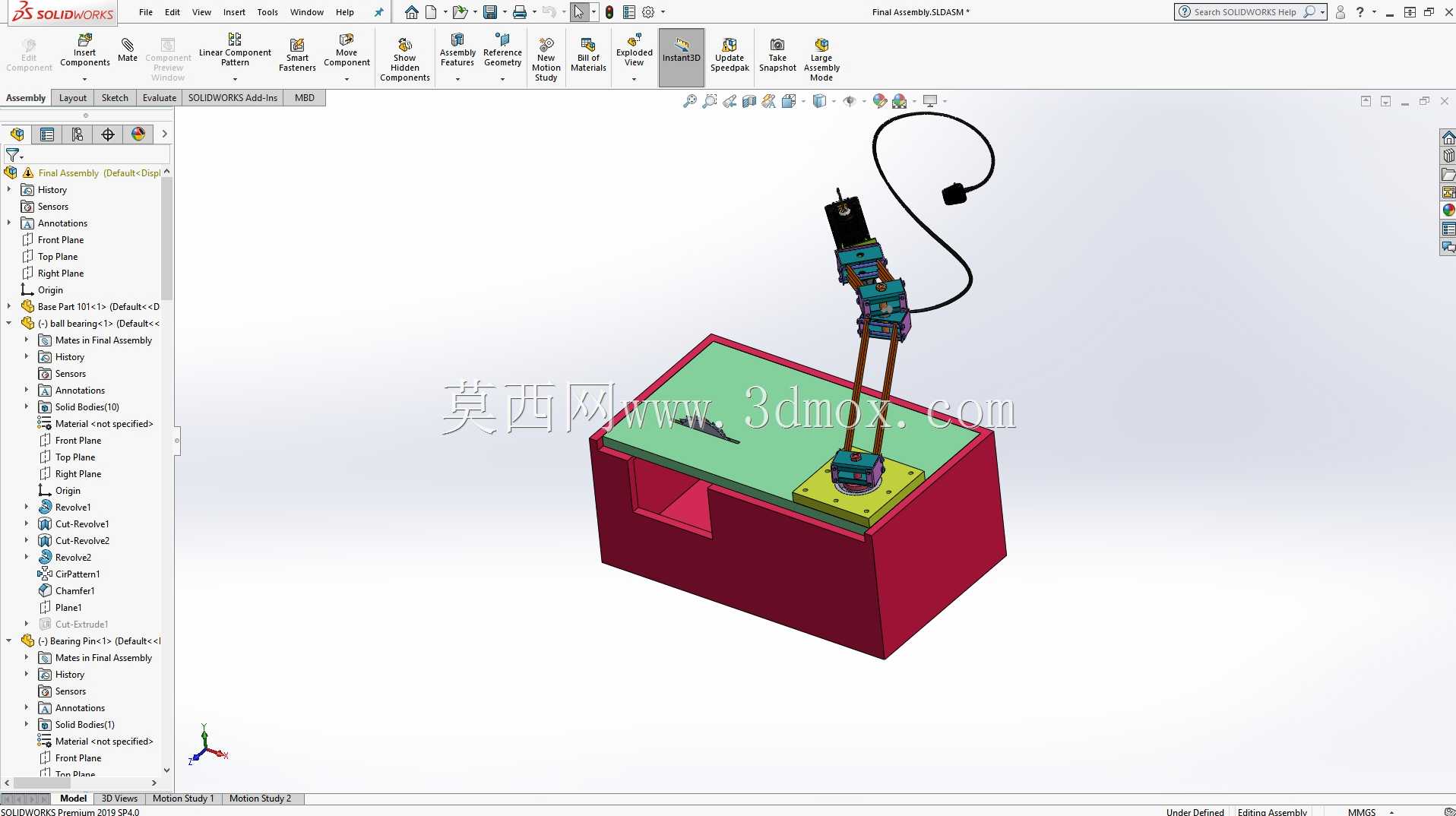Open the Exploded View dropdown arrow
Viewport: 1456px width, 816px height.
634,79
